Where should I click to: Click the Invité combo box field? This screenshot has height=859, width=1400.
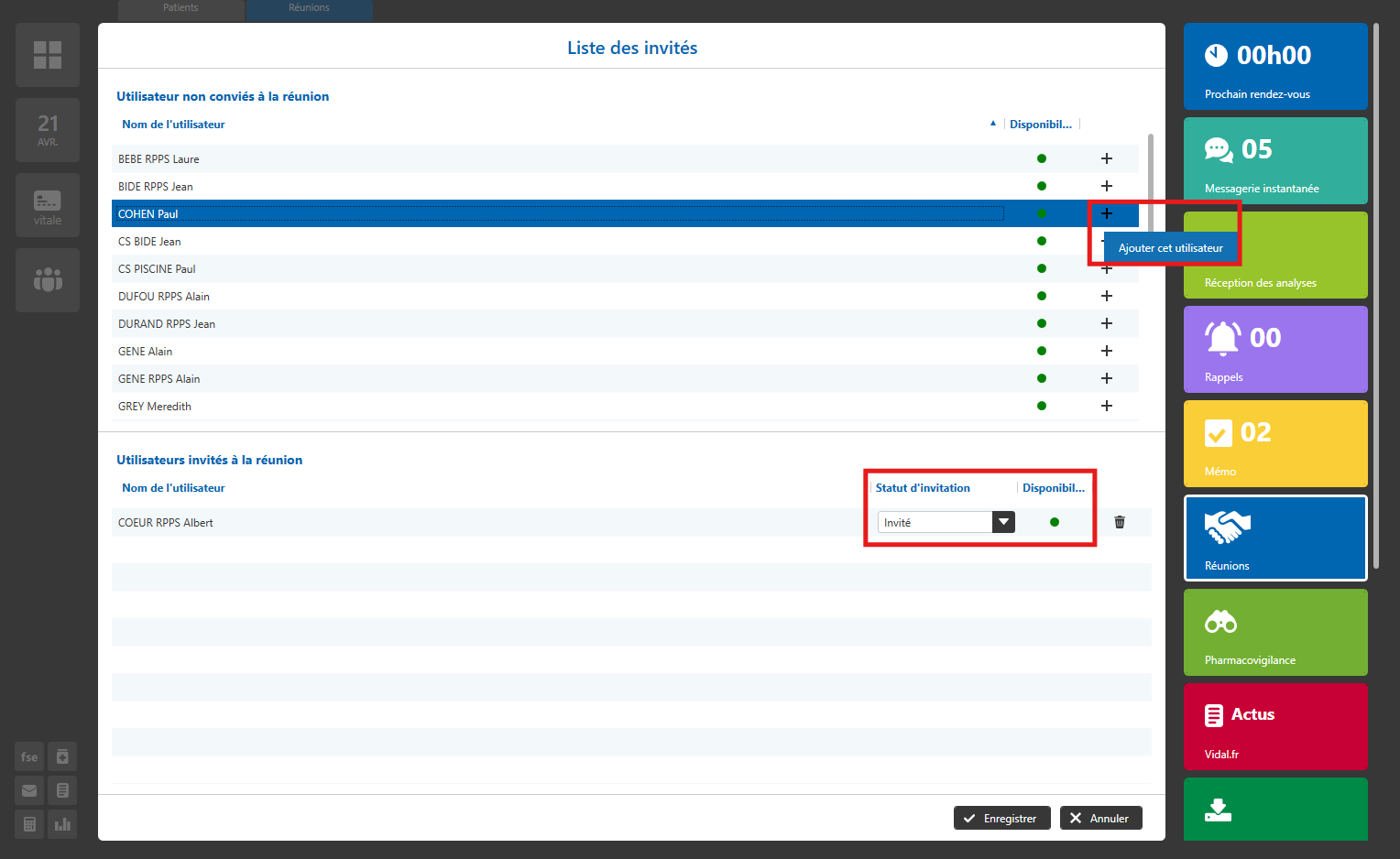point(935,522)
